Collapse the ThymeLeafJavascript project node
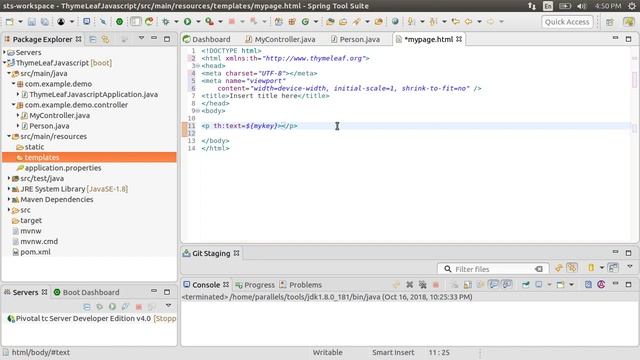This screenshot has width=640, height=360. click(x=4, y=63)
